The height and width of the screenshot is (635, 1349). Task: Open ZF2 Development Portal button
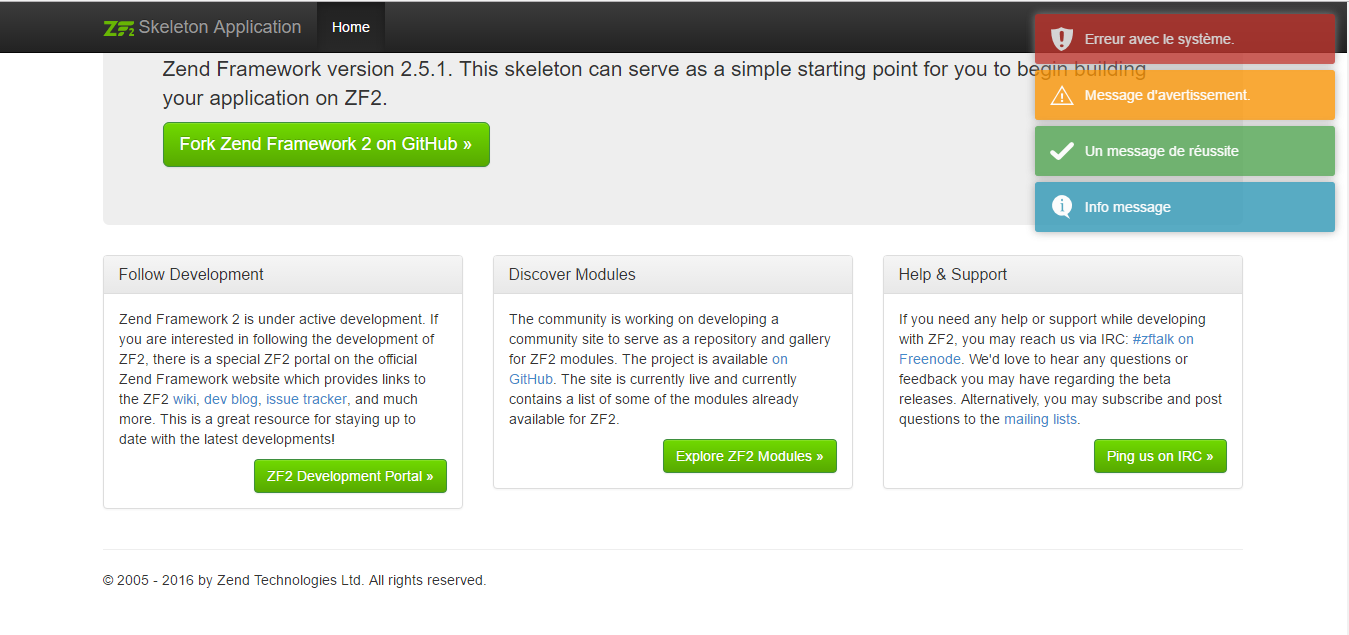click(x=350, y=476)
